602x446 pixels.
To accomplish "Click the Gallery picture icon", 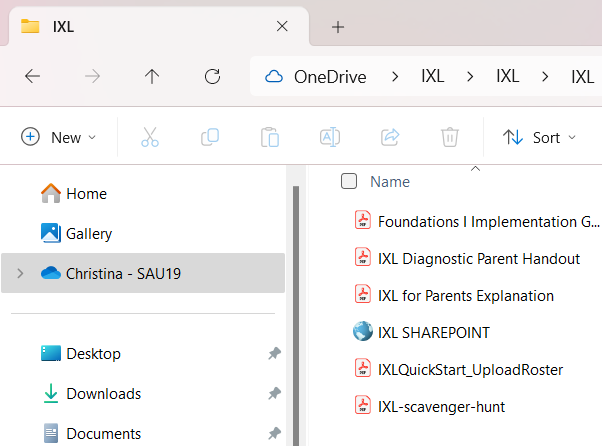I will point(51,233).
